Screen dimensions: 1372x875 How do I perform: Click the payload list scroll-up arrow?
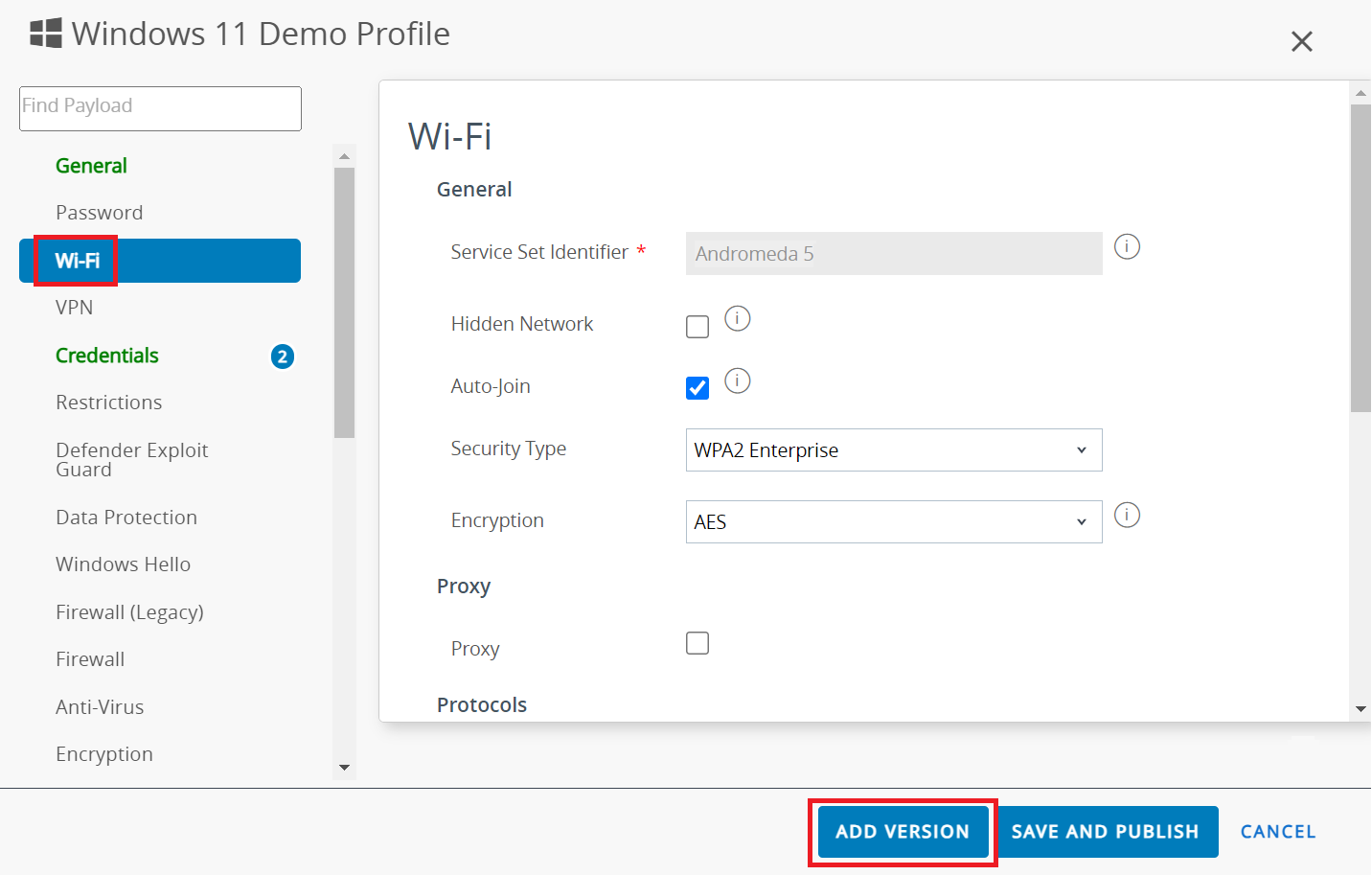[x=344, y=155]
